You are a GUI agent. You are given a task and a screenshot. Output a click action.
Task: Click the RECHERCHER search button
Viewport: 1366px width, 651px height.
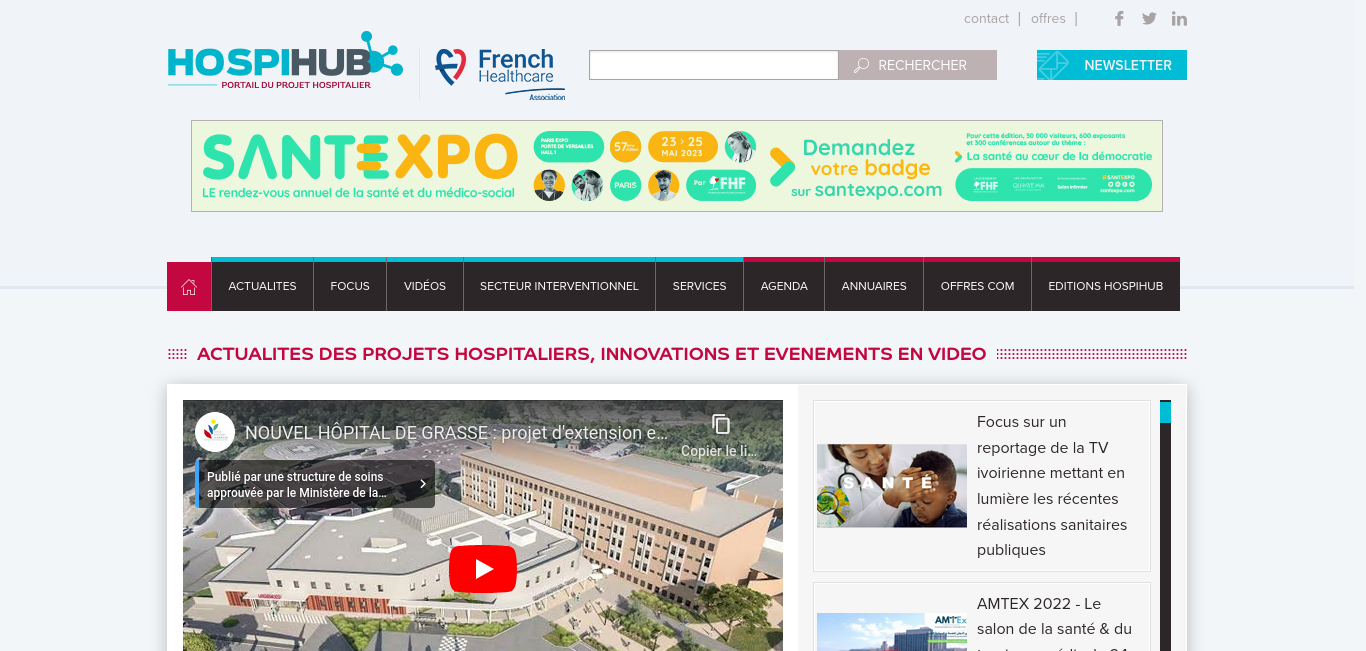tap(917, 65)
